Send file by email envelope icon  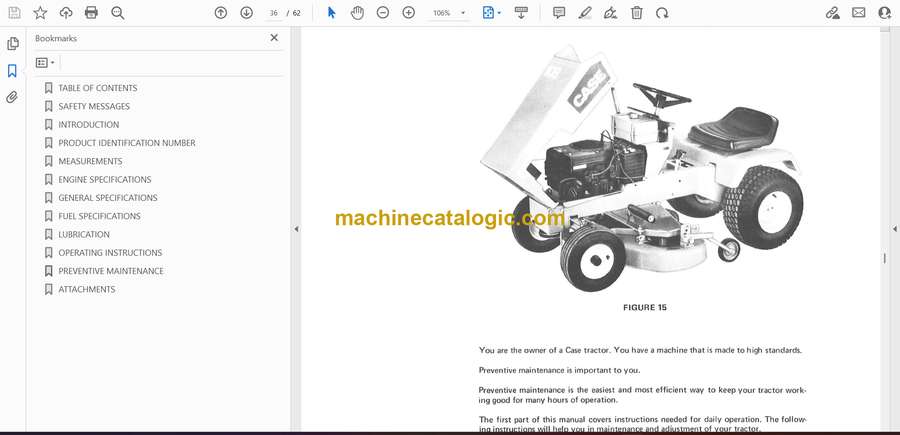point(859,13)
